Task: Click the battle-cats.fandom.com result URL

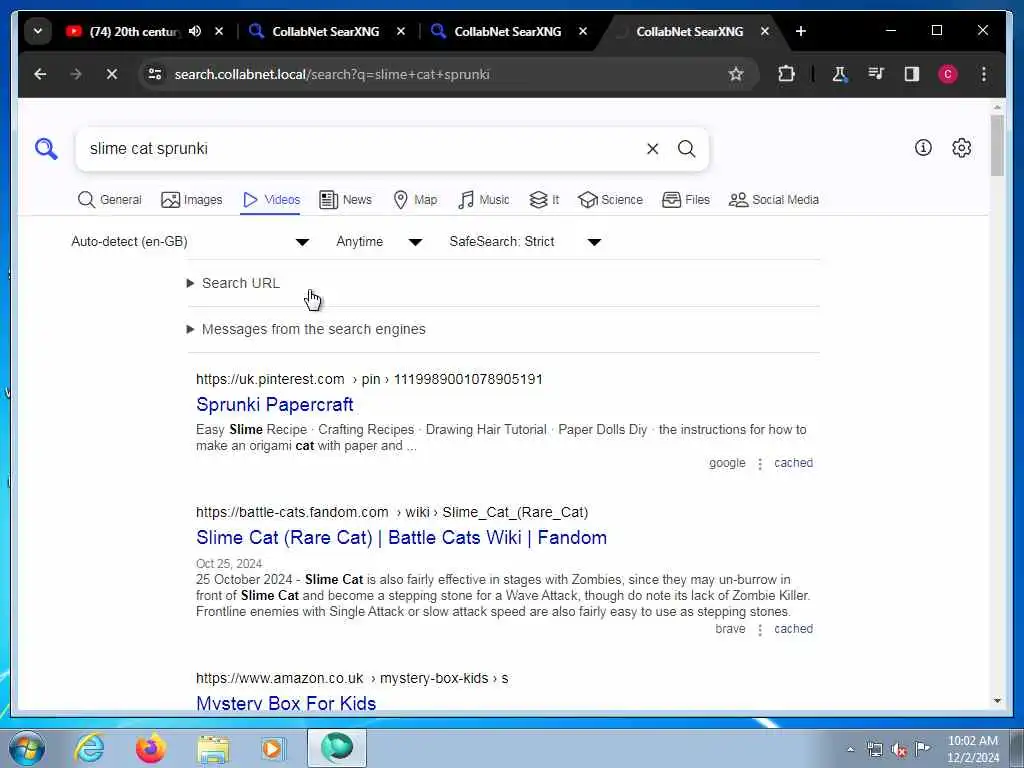Action: [x=392, y=513]
